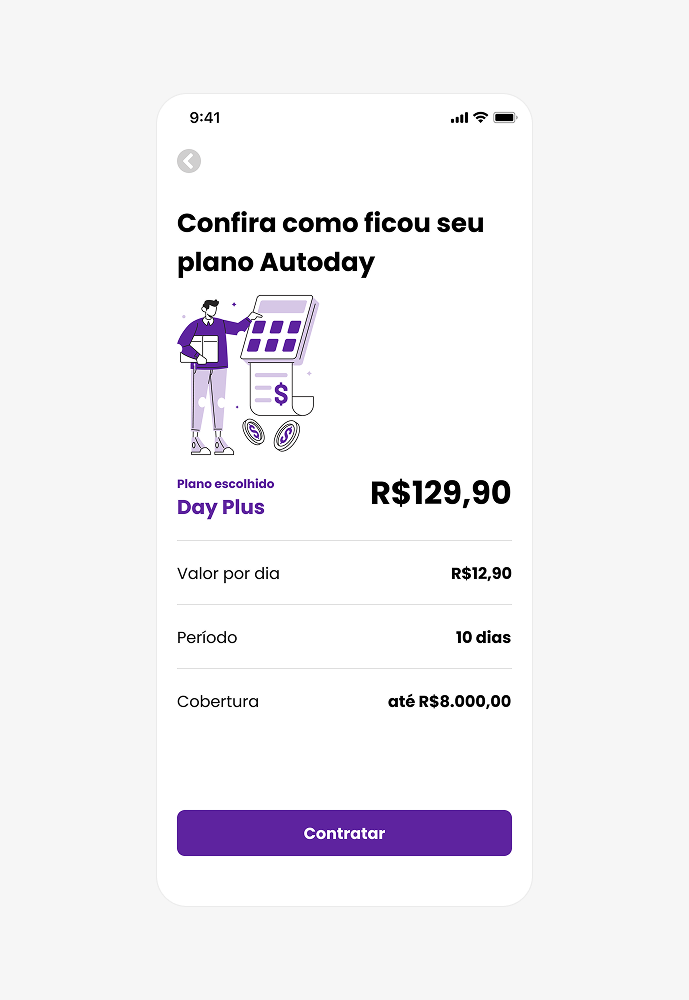This screenshot has width=689, height=1000.
Task: Select the Day Plus plan name
Action: tap(221, 507)
